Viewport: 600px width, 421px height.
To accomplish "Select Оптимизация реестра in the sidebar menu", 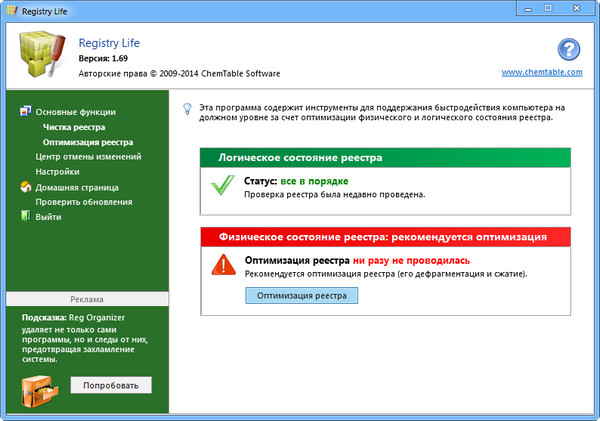I will pyautogui.click(x=88, y=143).
